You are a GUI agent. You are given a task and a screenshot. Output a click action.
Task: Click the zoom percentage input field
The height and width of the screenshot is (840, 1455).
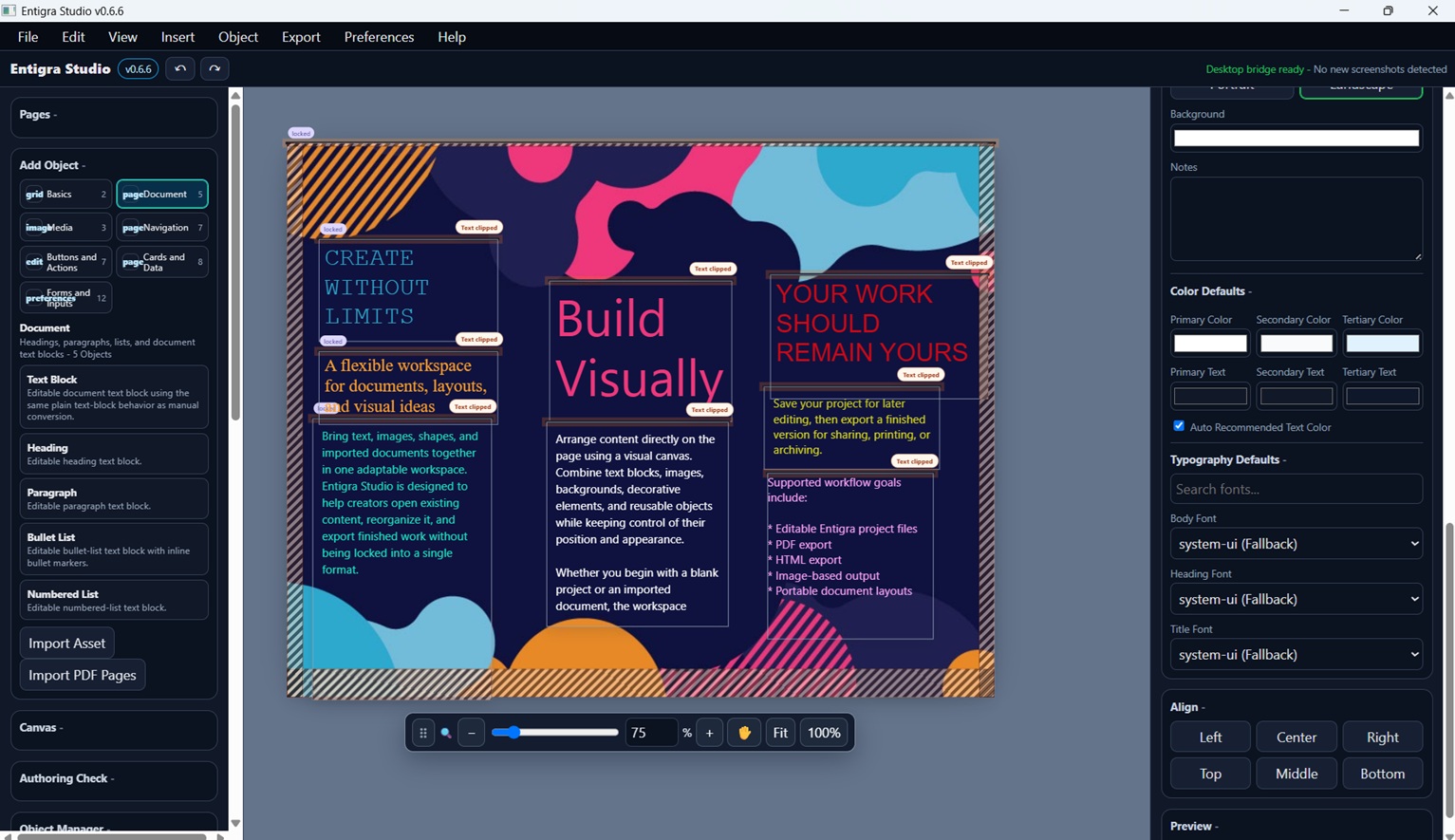651,733
